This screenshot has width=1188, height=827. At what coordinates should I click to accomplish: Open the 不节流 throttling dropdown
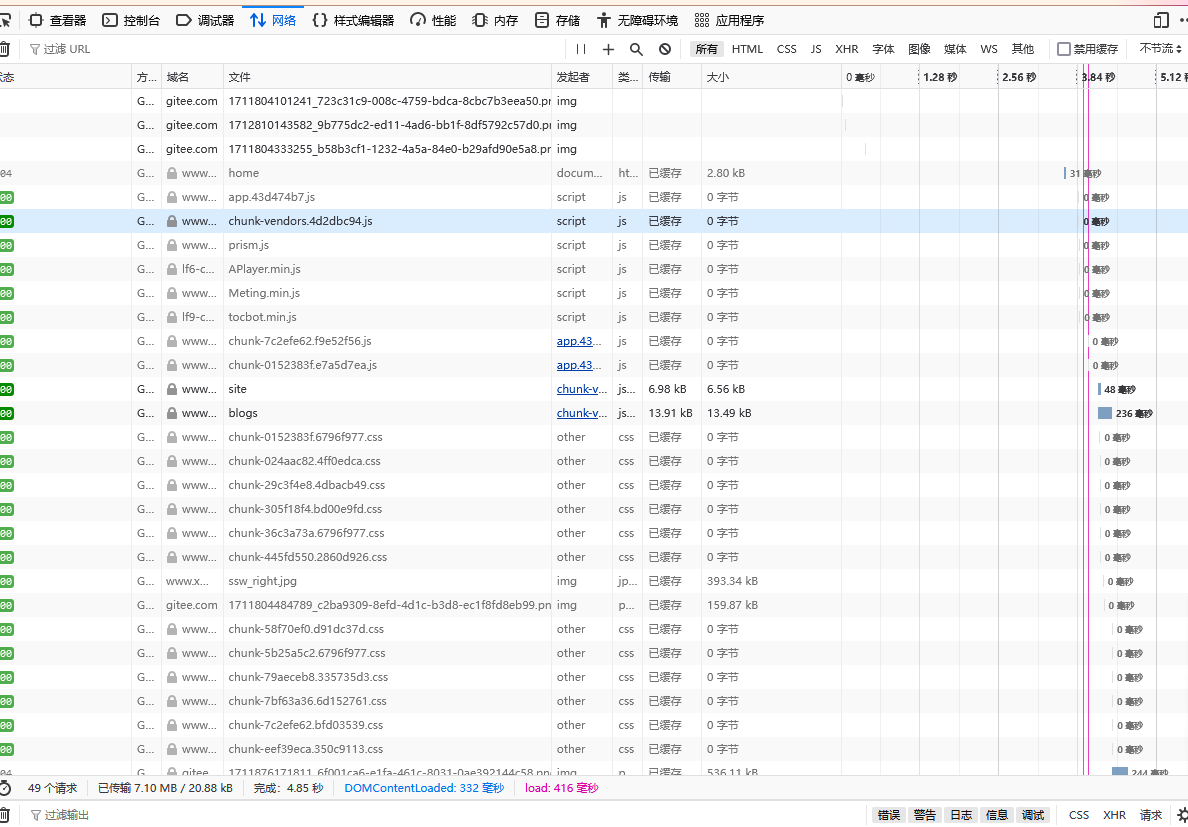pyautogui.click(x=1161, y=49)
